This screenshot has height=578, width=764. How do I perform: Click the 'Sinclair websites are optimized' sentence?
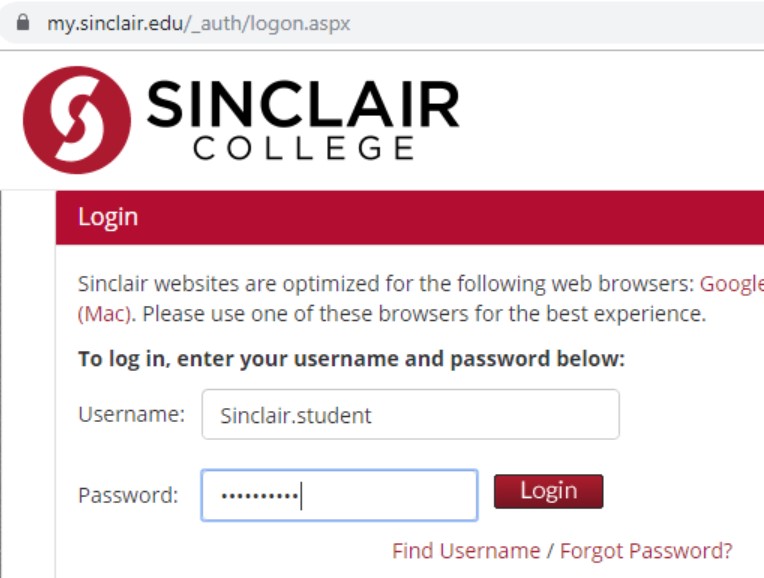(x=386, y=284)
